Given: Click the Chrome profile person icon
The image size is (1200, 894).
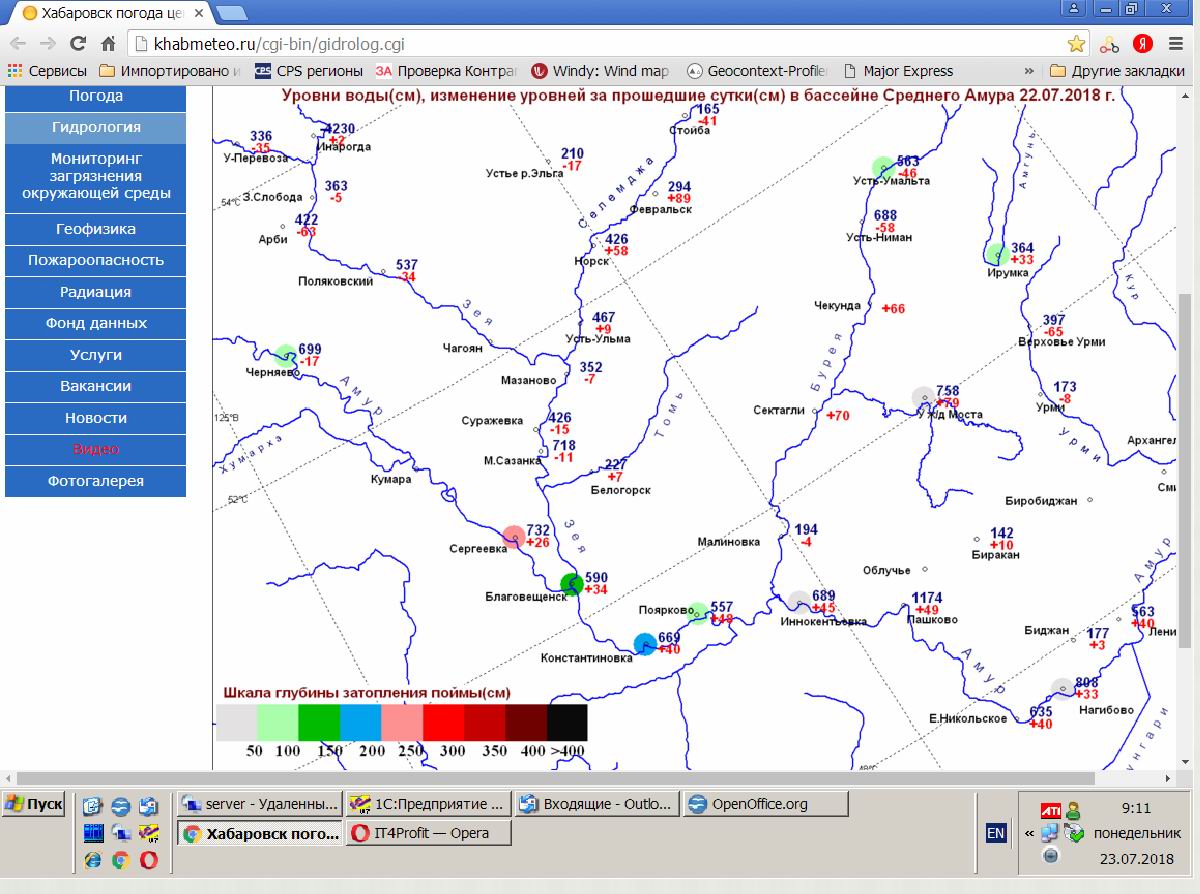Looking at the screenshot, I should 1075,8.
